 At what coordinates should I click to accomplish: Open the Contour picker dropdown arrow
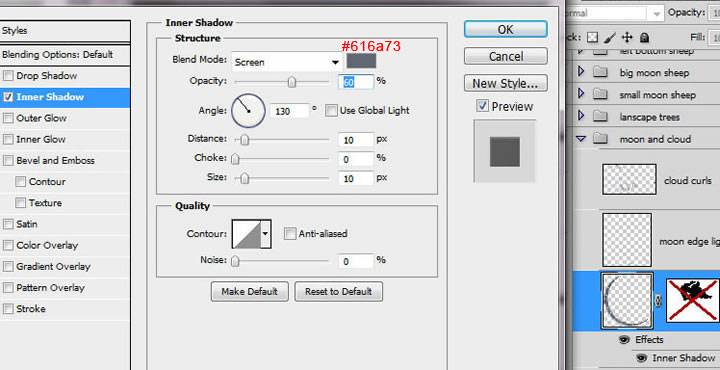pos(265,234)
